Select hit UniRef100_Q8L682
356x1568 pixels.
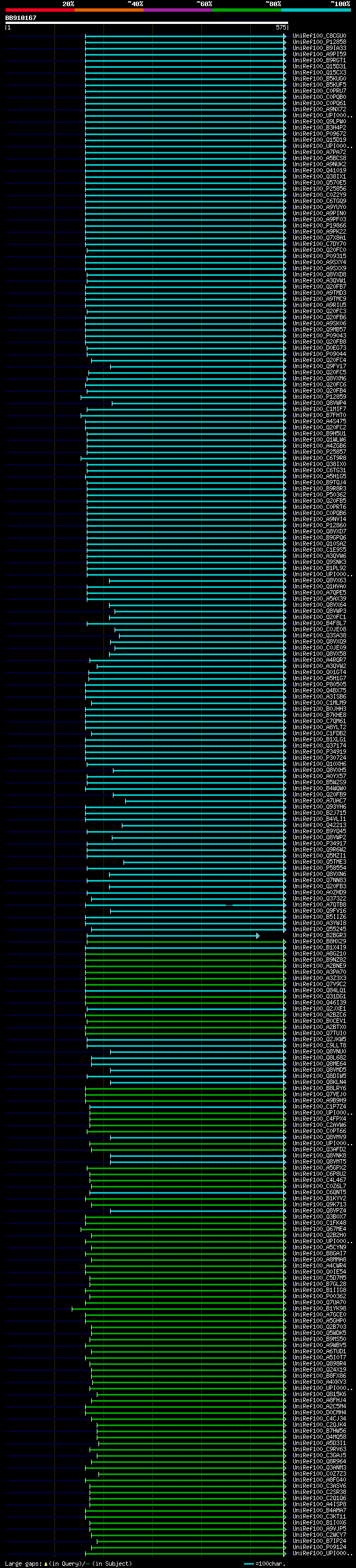pos(319,1057)
